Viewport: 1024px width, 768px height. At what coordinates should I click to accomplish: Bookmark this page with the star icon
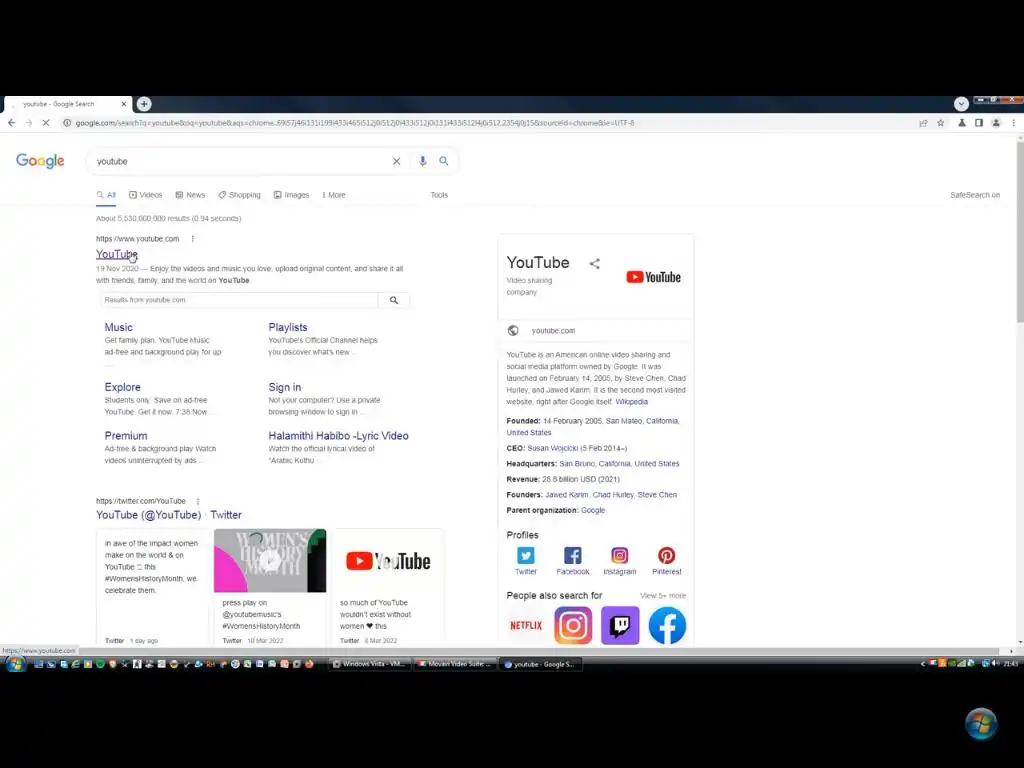940,123
